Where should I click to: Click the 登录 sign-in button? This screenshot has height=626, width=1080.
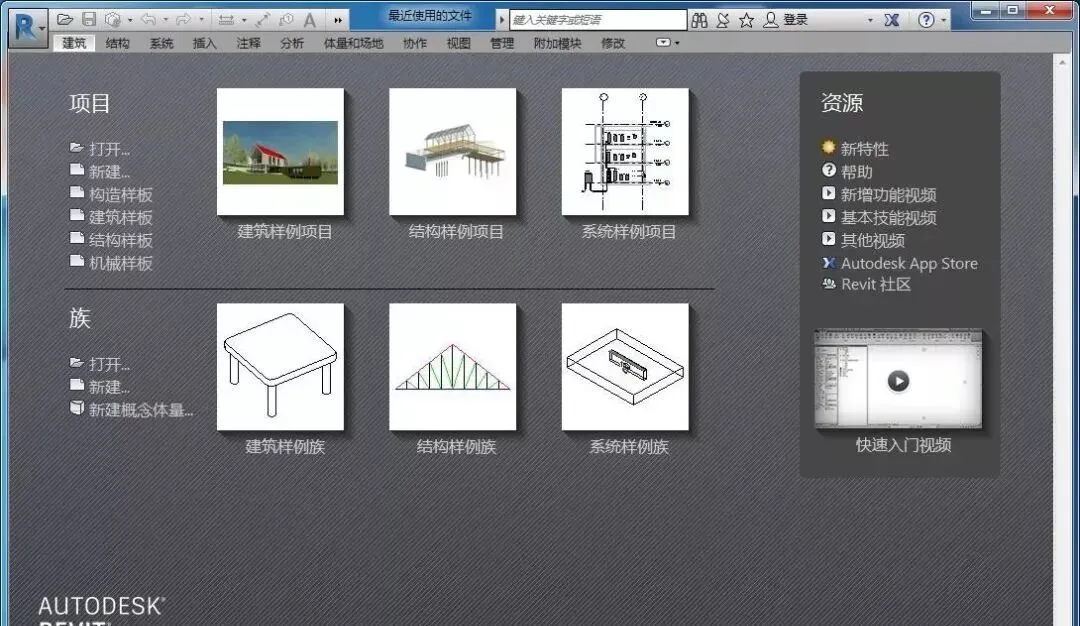click(x=786, y=20)
